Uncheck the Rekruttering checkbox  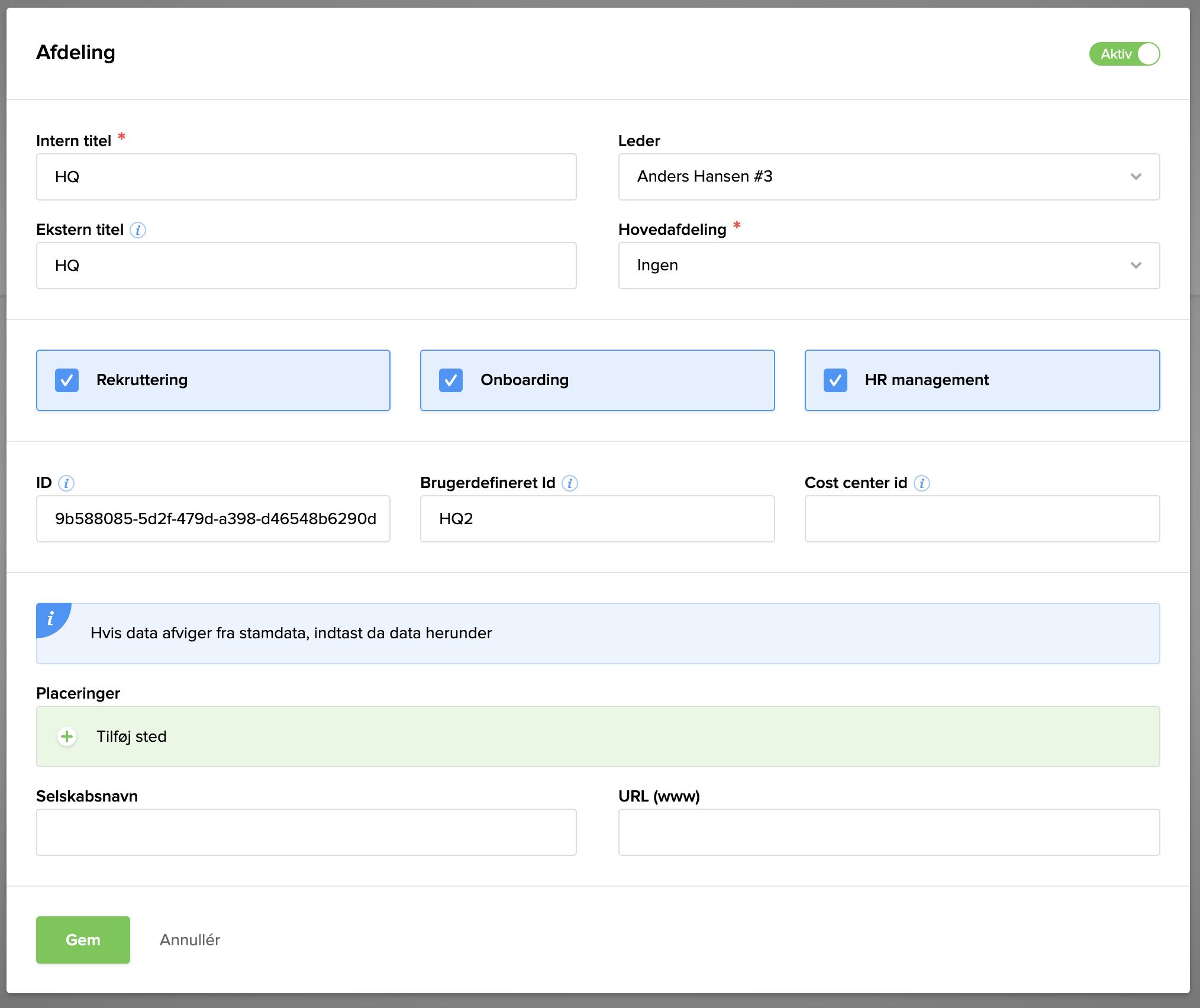click(x=67, y=380)
